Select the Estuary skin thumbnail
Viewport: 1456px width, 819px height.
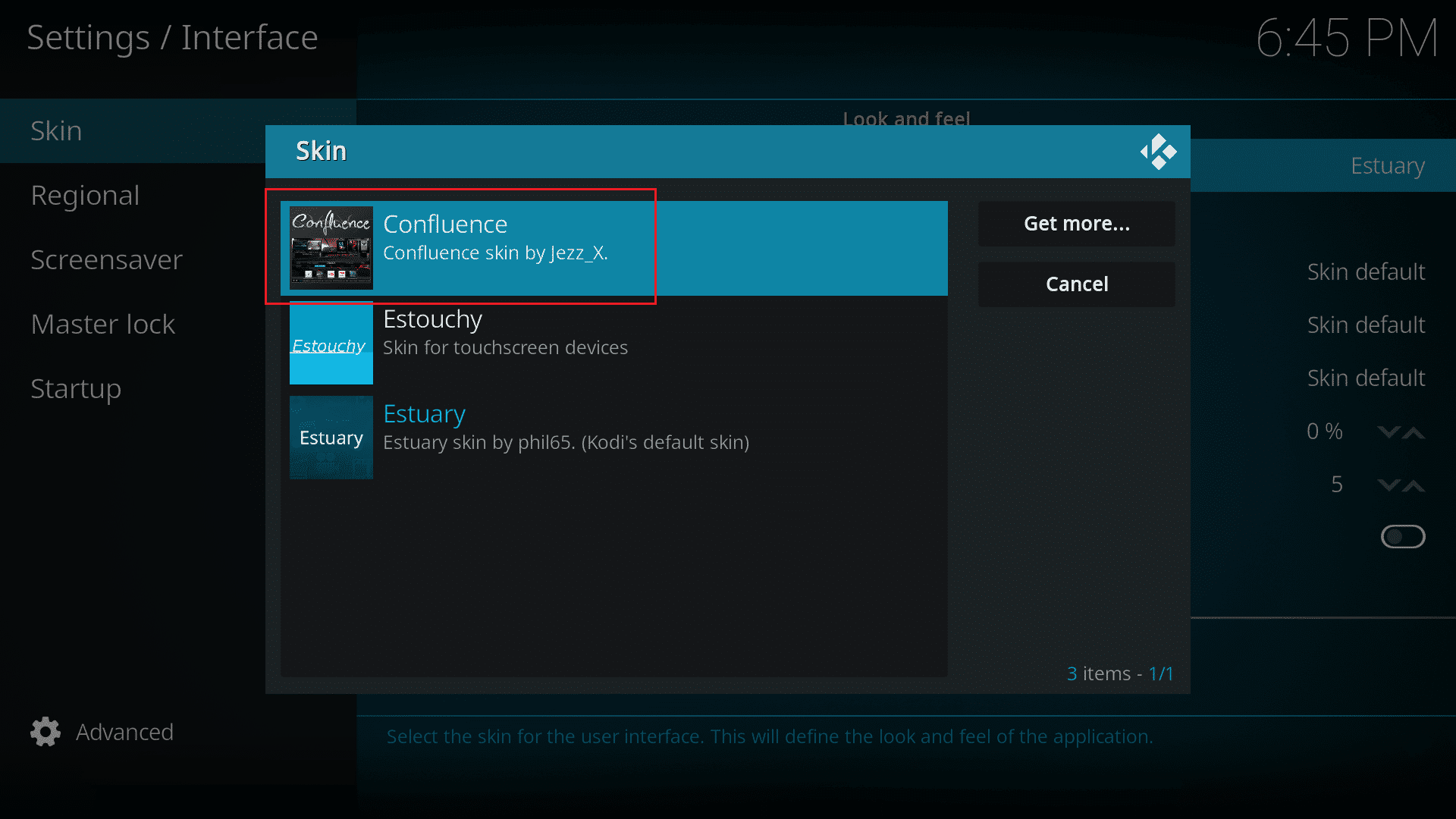coord(330,437)
